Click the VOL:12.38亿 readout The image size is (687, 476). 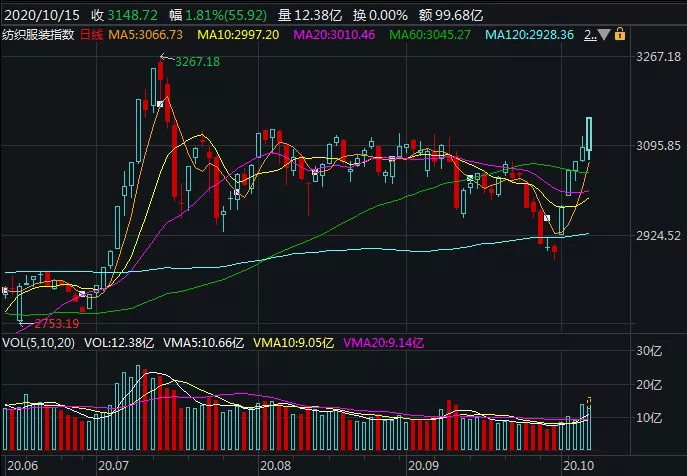click(x=119, y=343)
